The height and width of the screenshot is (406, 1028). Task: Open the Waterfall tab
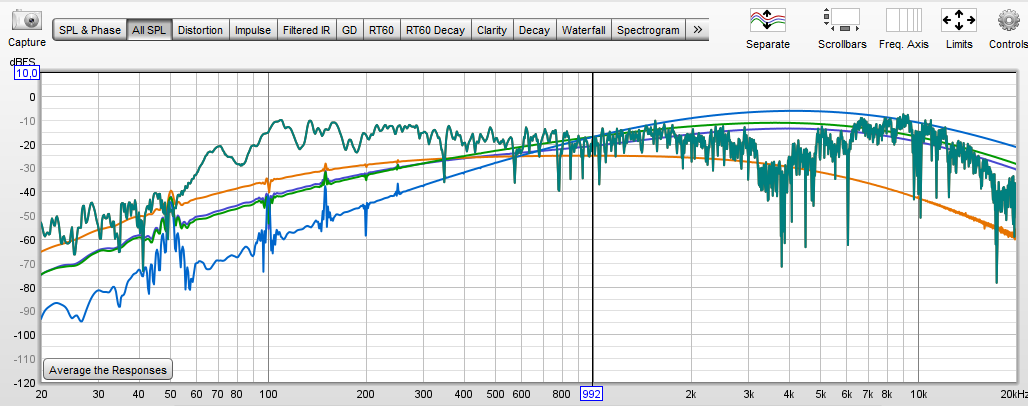point(583,30)
